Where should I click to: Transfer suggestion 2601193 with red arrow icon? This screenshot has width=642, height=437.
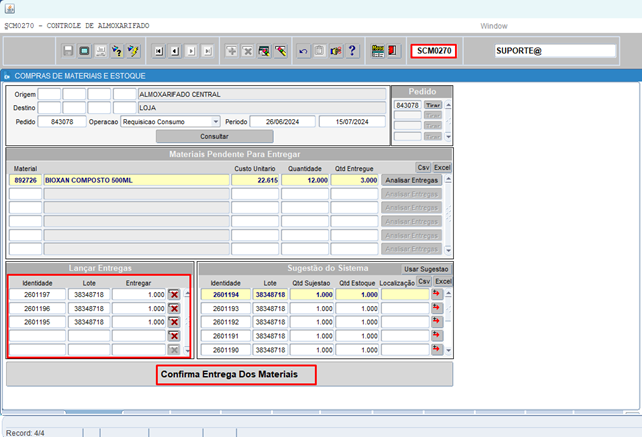coord(437,308)
